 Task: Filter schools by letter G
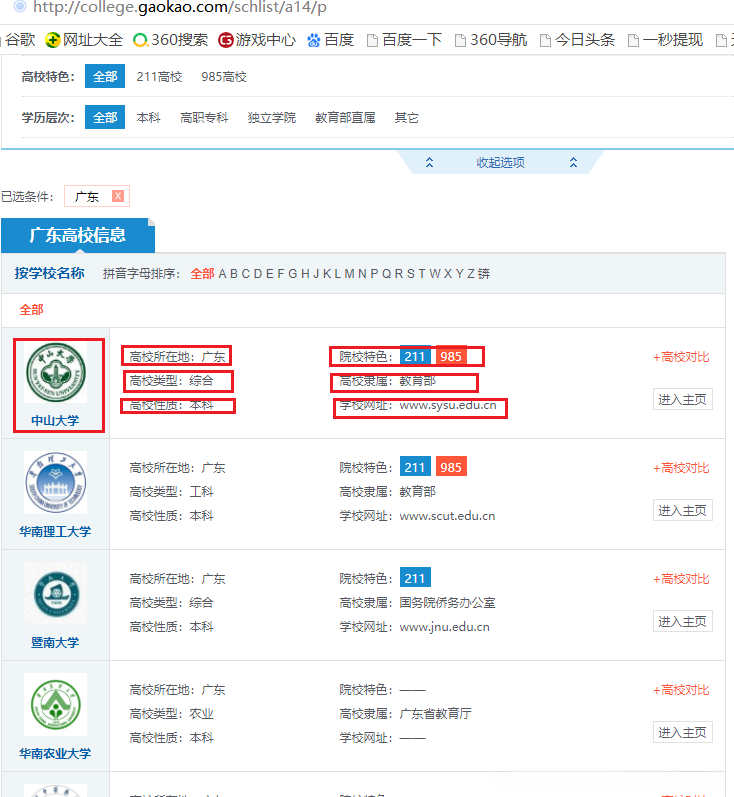tap(293, 273)
